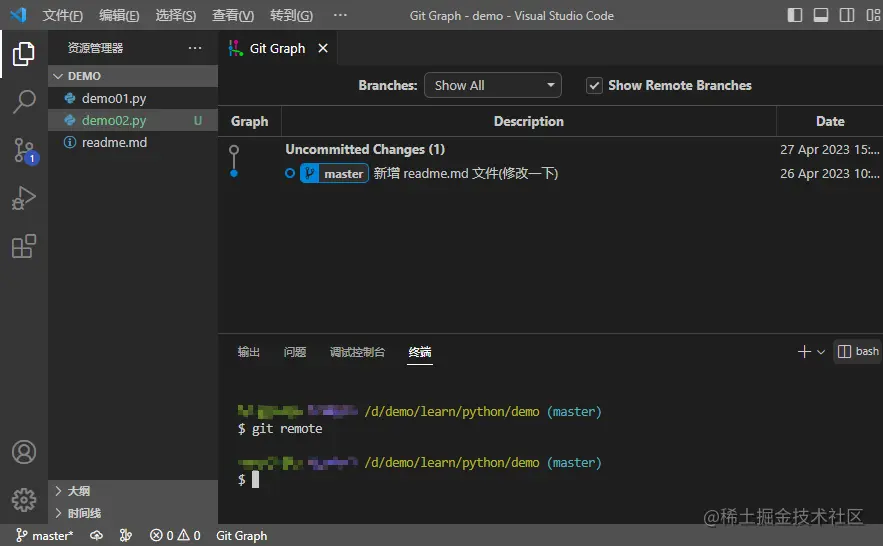Click the Description column header
The height and width of the screenshot is (546, 883).
528,121
